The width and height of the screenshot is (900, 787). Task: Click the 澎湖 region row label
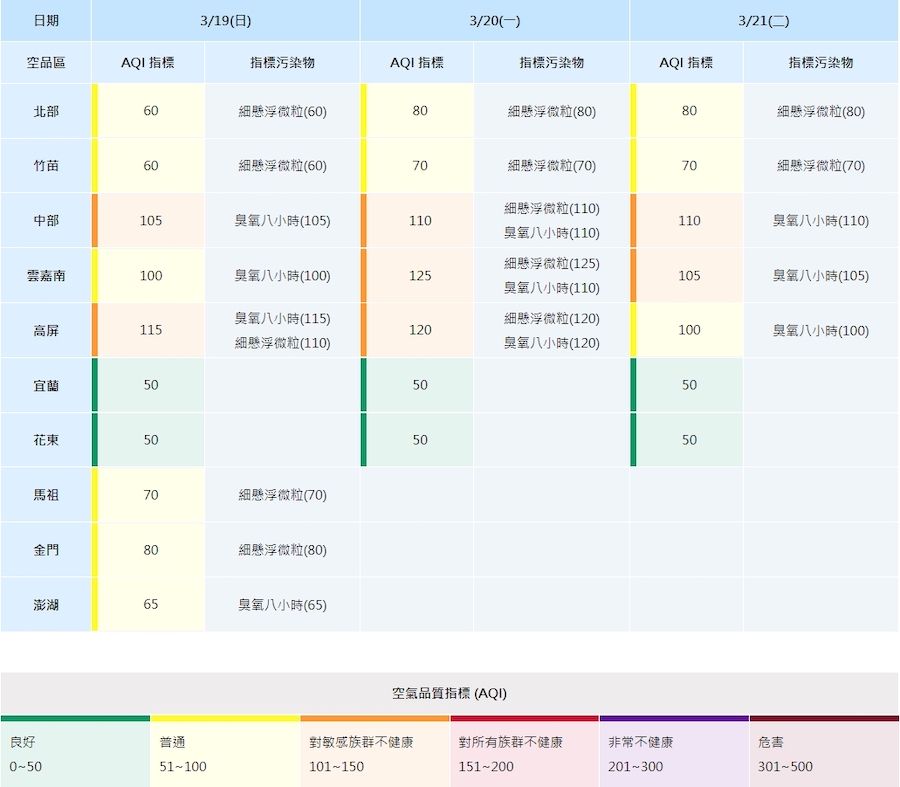(x=46, y=605)
